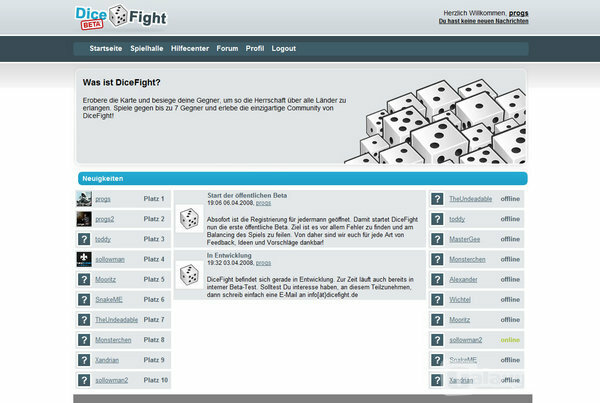Open sollowman link in Platz 4 row
The width and height of the screenshot is (600, 403).
(110, 259)
